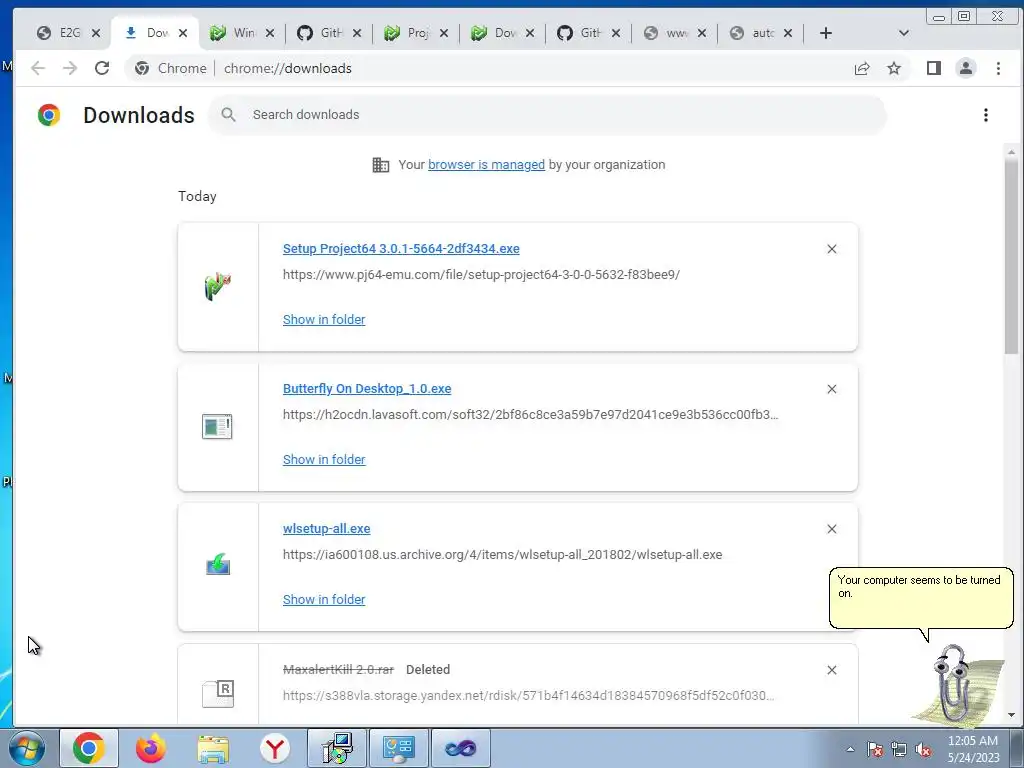Close the active Downloads tab

coord(183,33)
